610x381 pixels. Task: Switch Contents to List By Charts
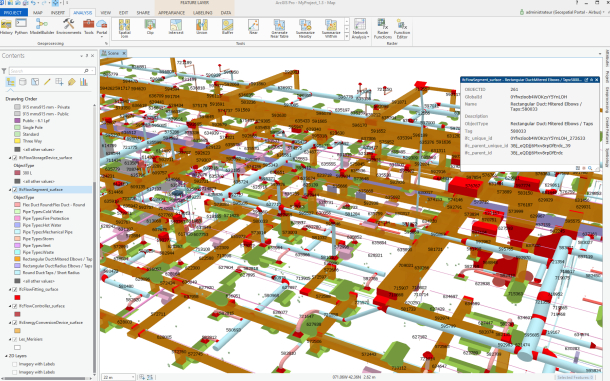tap(84, 82)
